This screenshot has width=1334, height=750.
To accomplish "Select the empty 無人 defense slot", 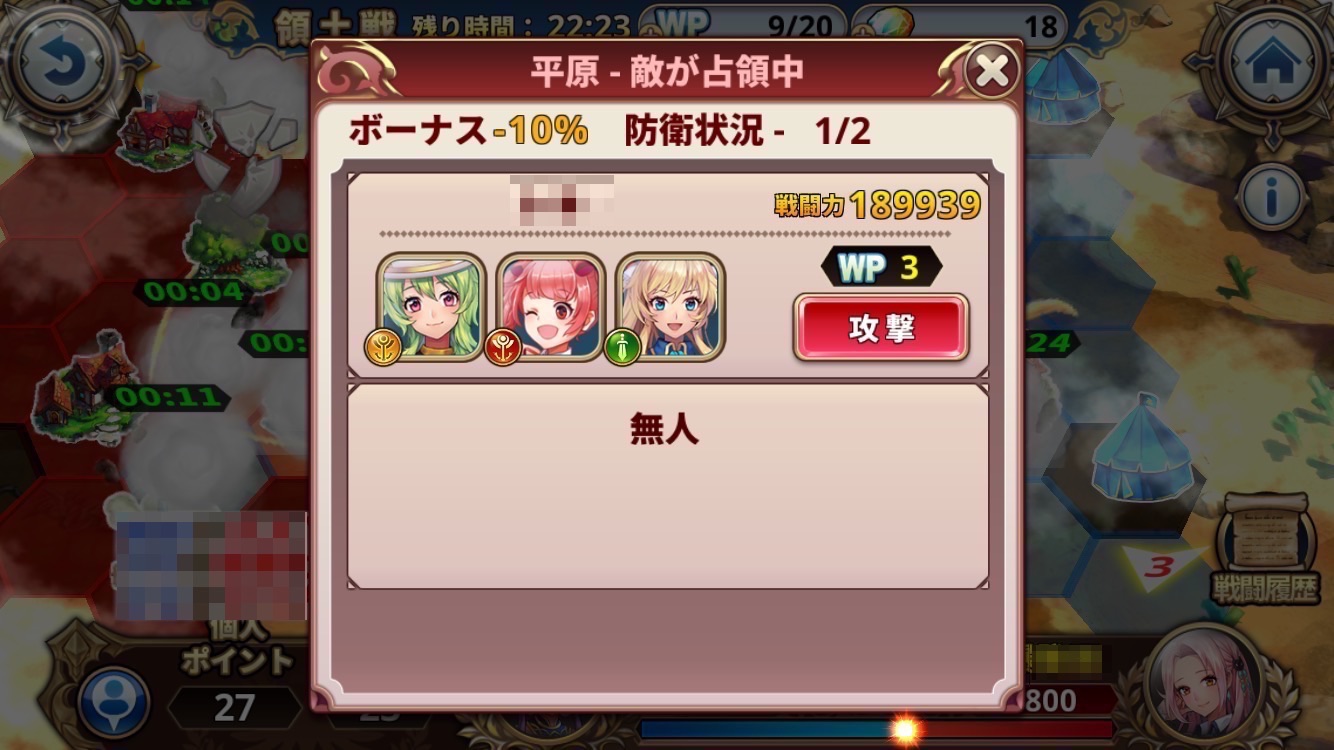I will [x=668, y=485].
